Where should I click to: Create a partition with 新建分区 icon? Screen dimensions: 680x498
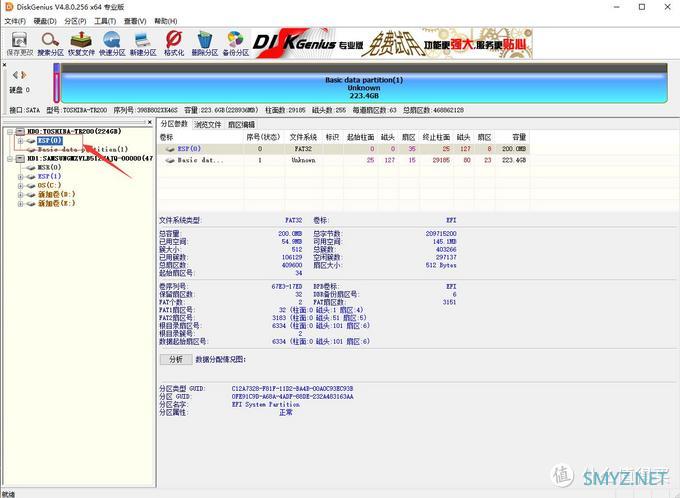coord(143,44)
